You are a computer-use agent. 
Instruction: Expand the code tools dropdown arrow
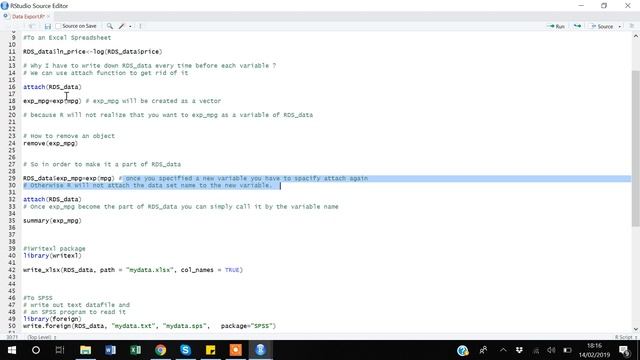(x=130, y=27)
